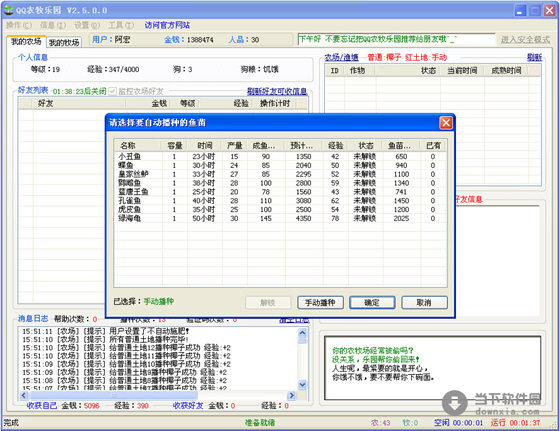Open the 工具 menu
This screenshot has height=431, width=560.
click(x=121, y=25)
